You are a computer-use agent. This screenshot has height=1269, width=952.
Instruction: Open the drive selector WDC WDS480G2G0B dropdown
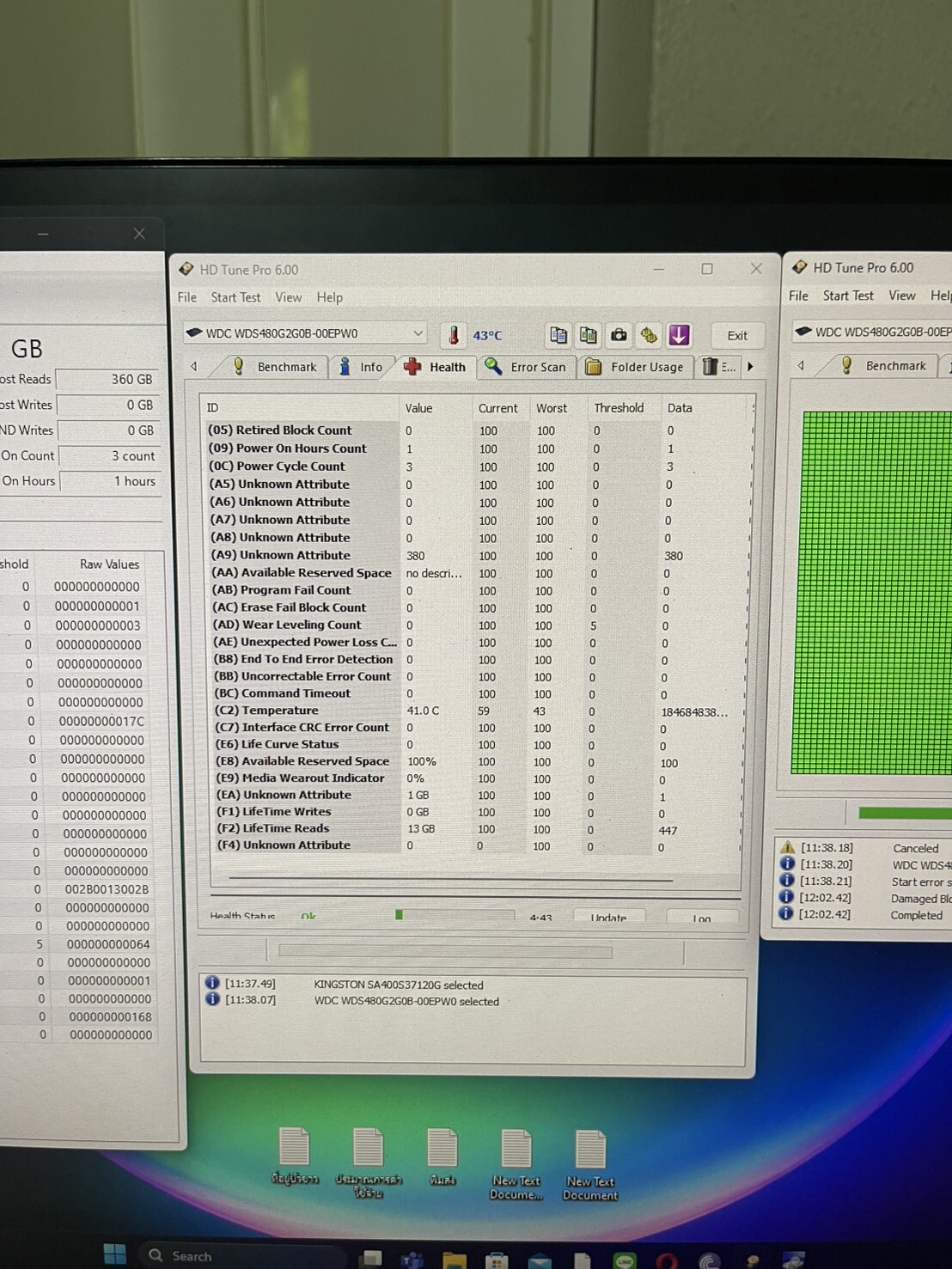(x=305, y=333)
